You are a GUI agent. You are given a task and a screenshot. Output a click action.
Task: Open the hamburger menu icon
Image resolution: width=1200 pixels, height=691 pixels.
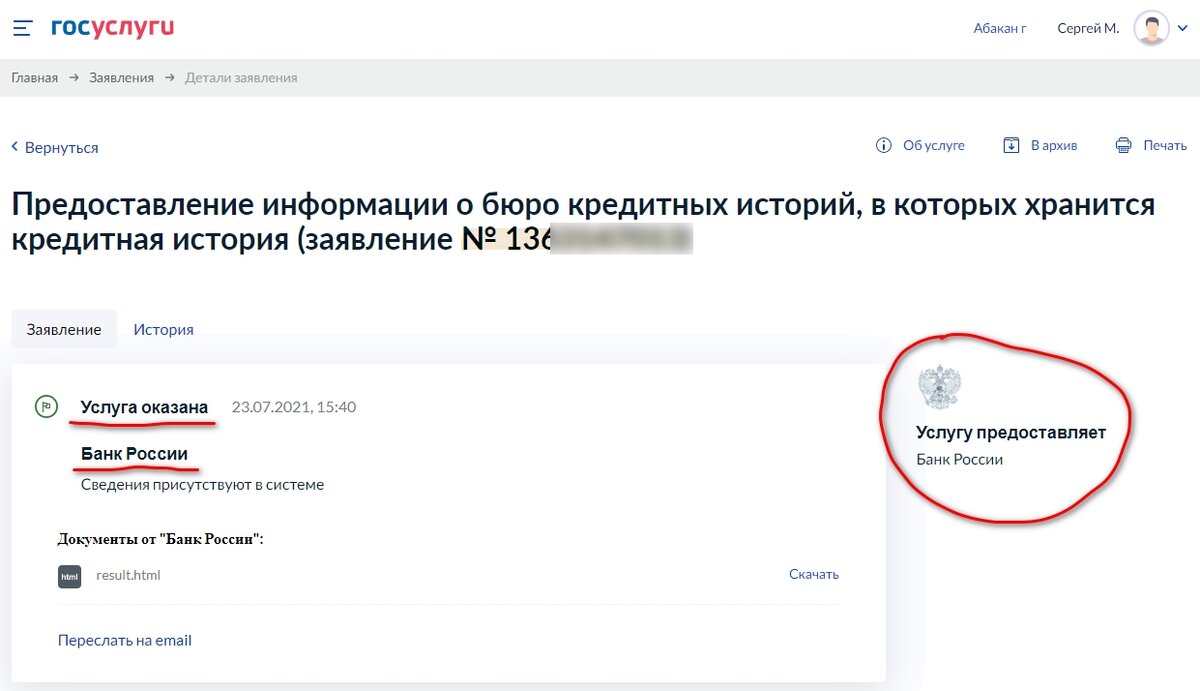(23, 28)
